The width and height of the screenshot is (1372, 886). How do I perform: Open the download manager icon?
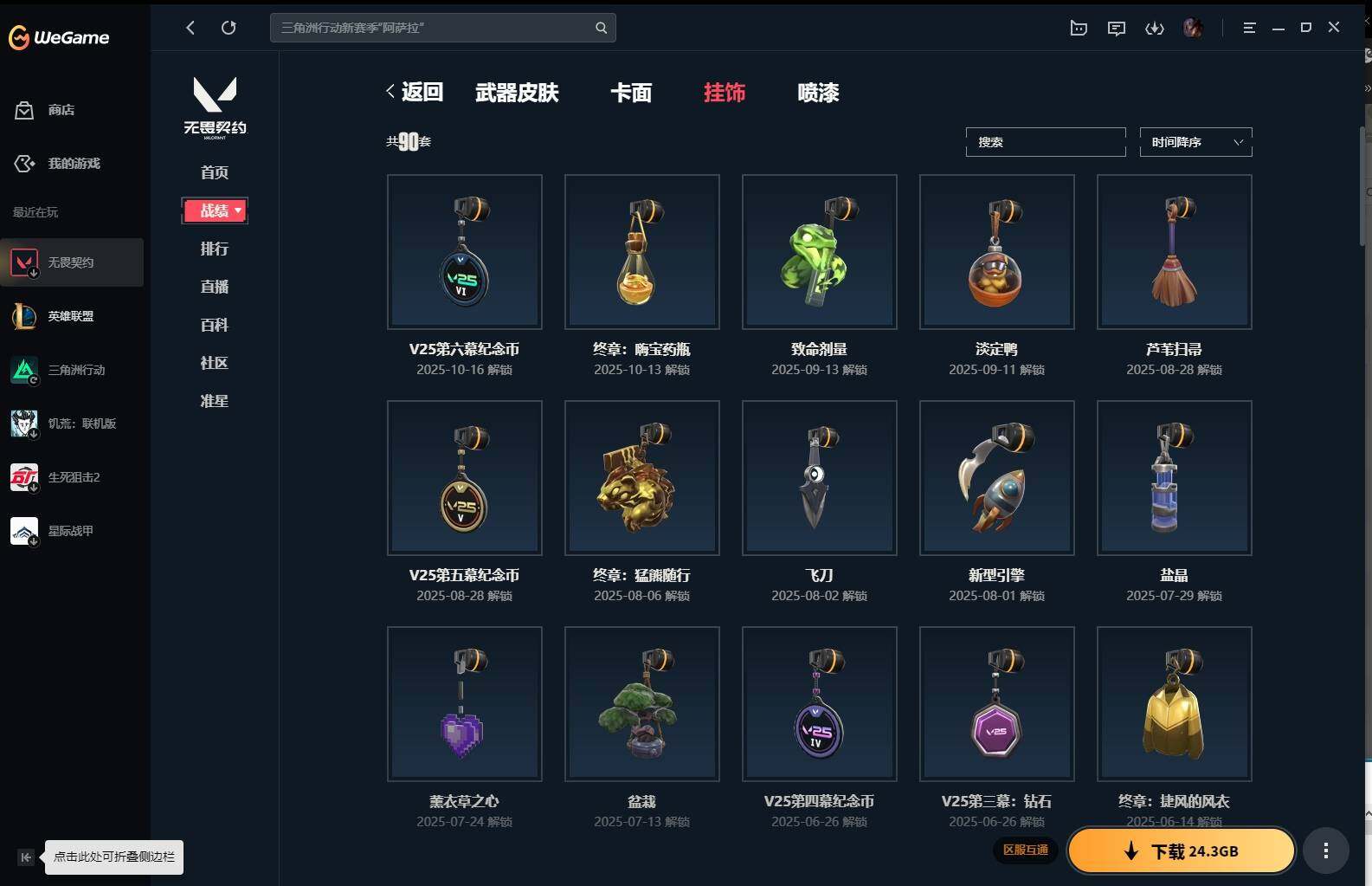coord(1155,28)
